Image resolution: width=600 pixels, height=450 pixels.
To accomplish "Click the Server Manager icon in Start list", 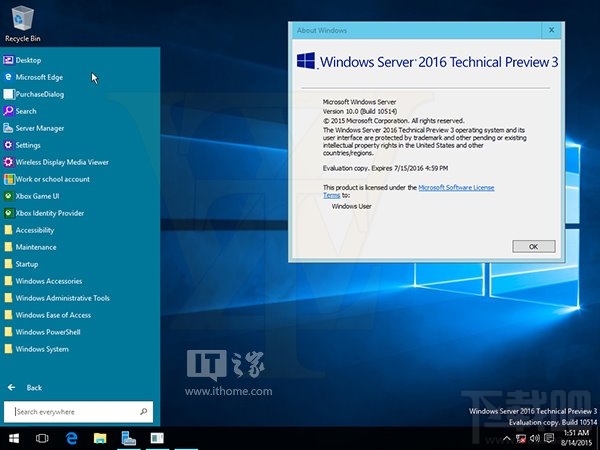I will point(8,128).
